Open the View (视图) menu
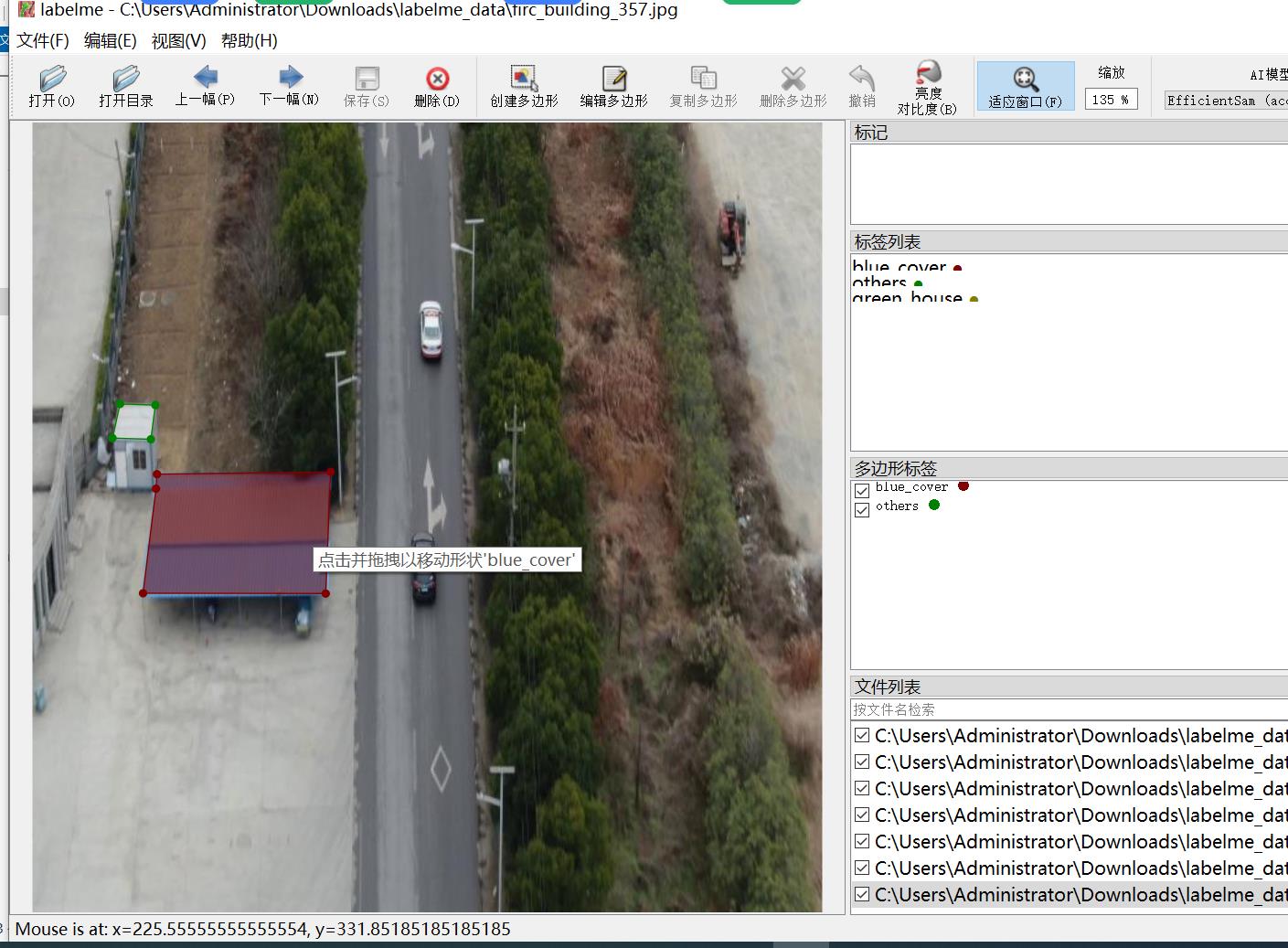This screenshot has height=948, width=1288. (178, 40)
